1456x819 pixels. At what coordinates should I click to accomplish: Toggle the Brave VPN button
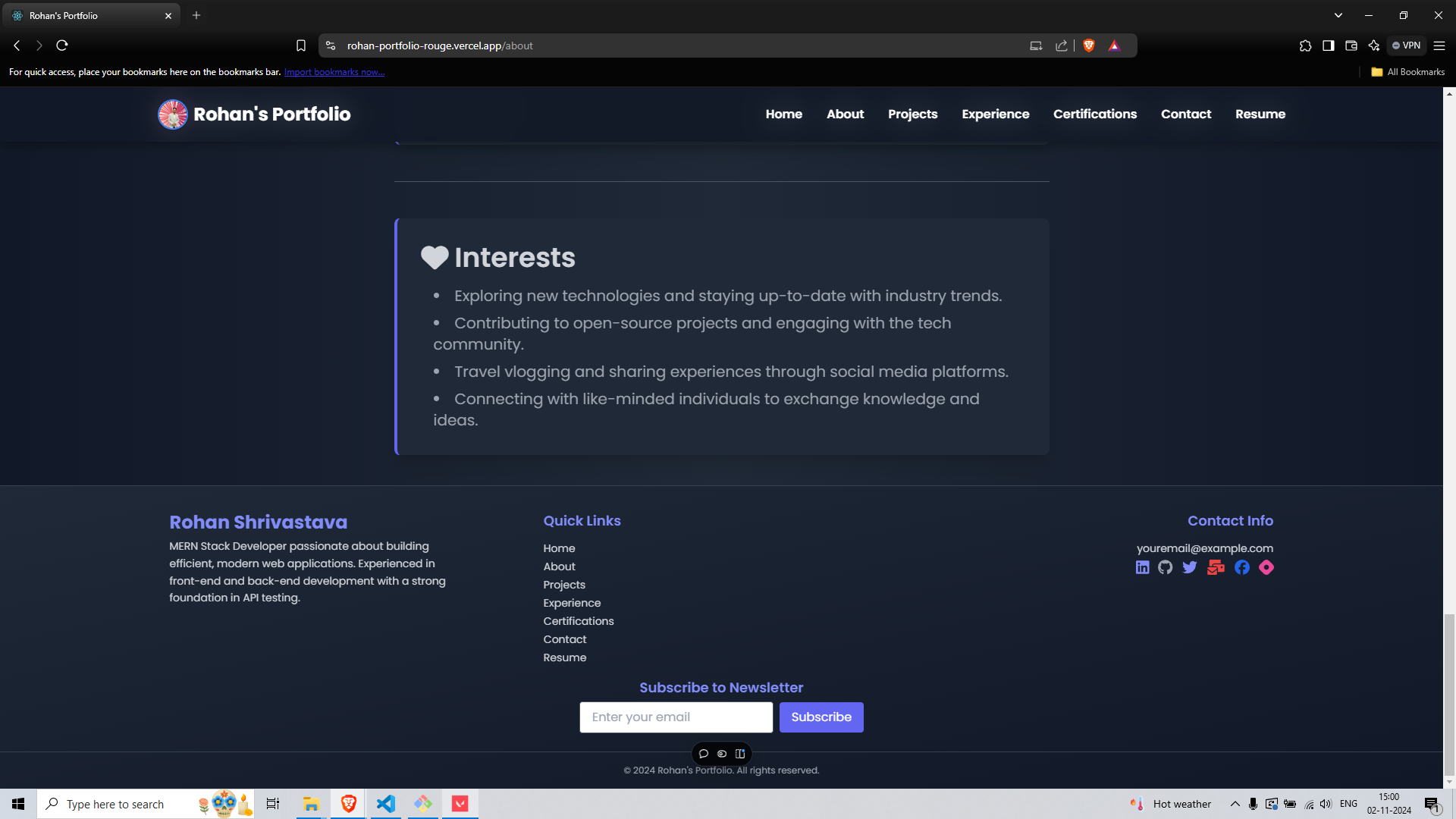pyautogui.click(x=1407, y=45)
